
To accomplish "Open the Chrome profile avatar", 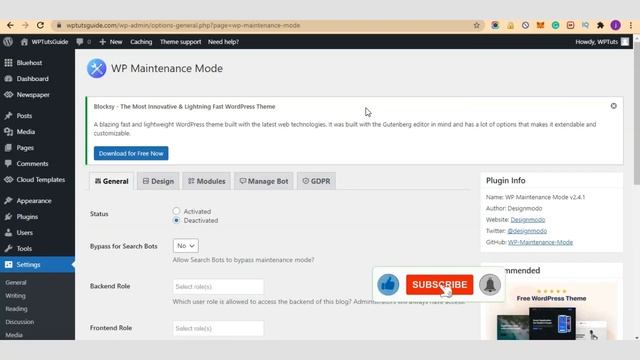I will pyautogui.click(x=616, y=25).
